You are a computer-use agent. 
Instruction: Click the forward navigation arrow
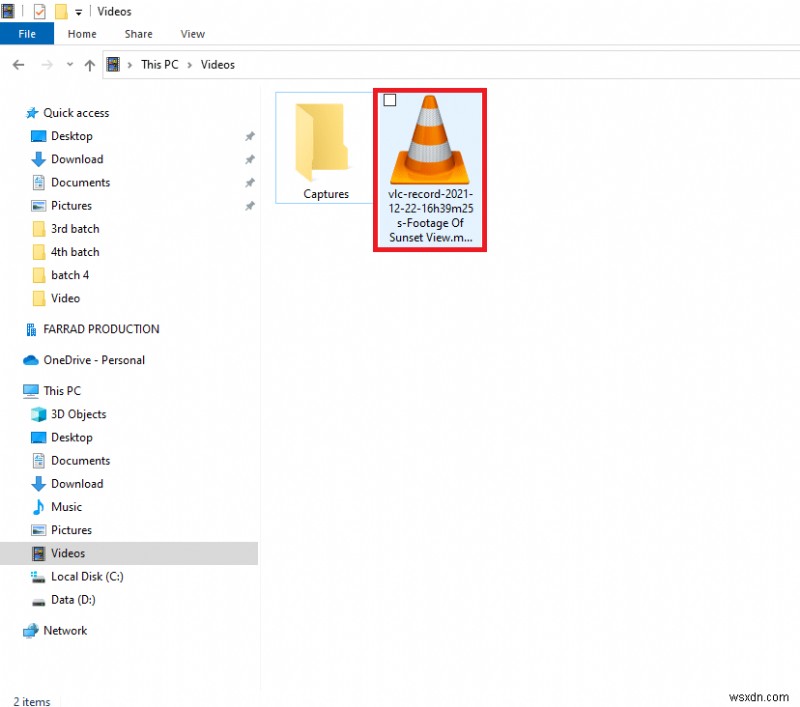click(47, 65)
